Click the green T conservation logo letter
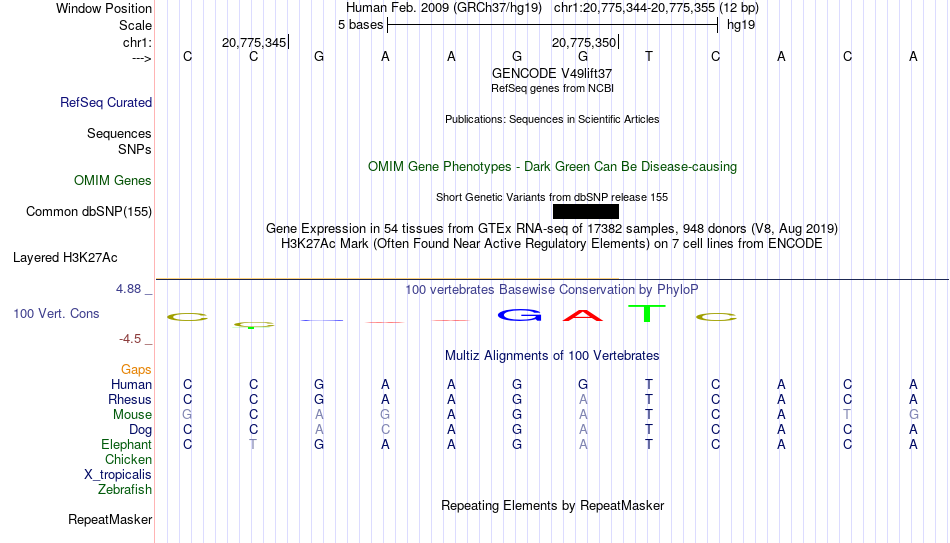950x543 pixels. click(x=646, y=313)
